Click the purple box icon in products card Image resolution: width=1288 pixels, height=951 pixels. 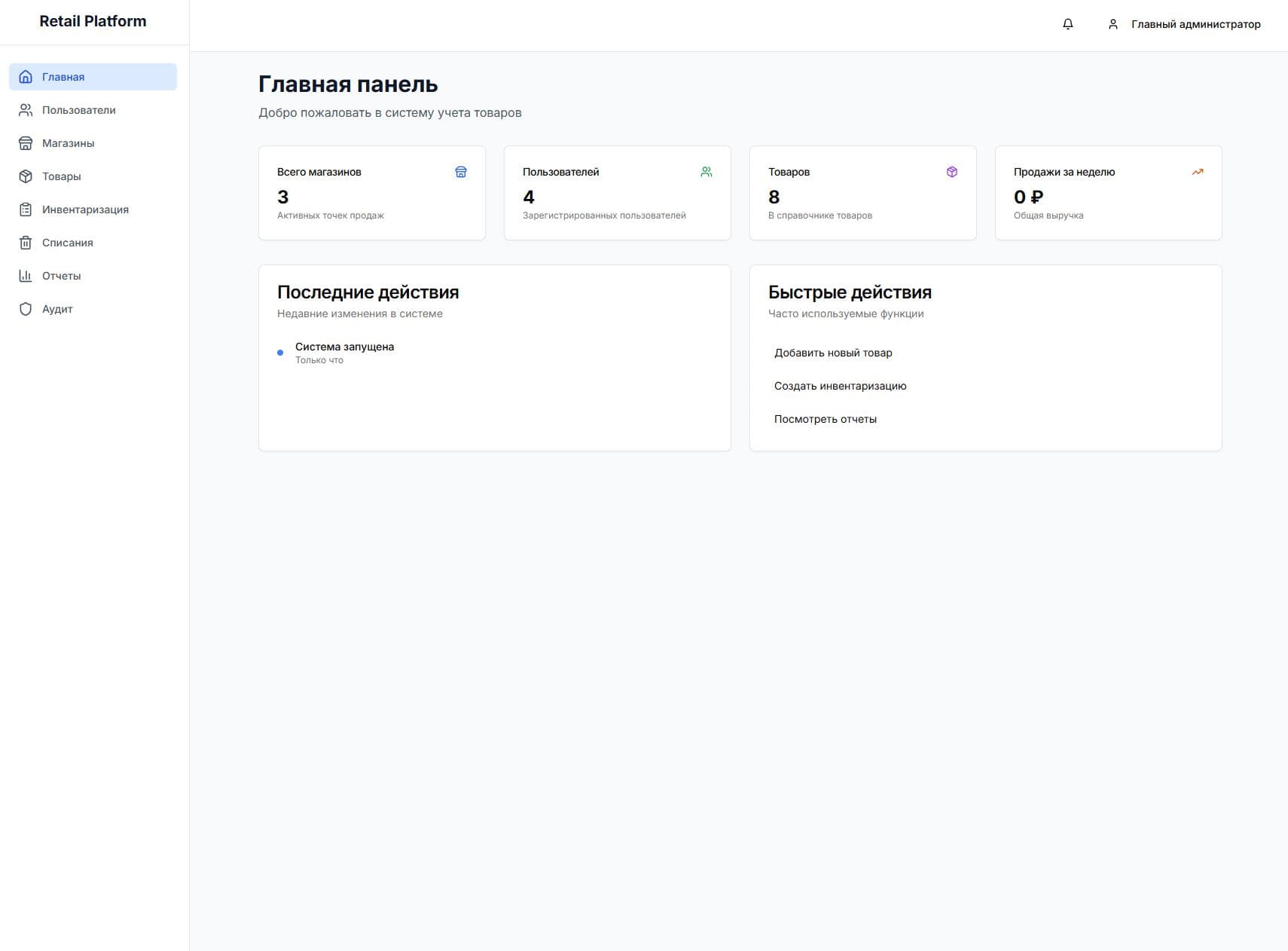[x=951, y=172]
